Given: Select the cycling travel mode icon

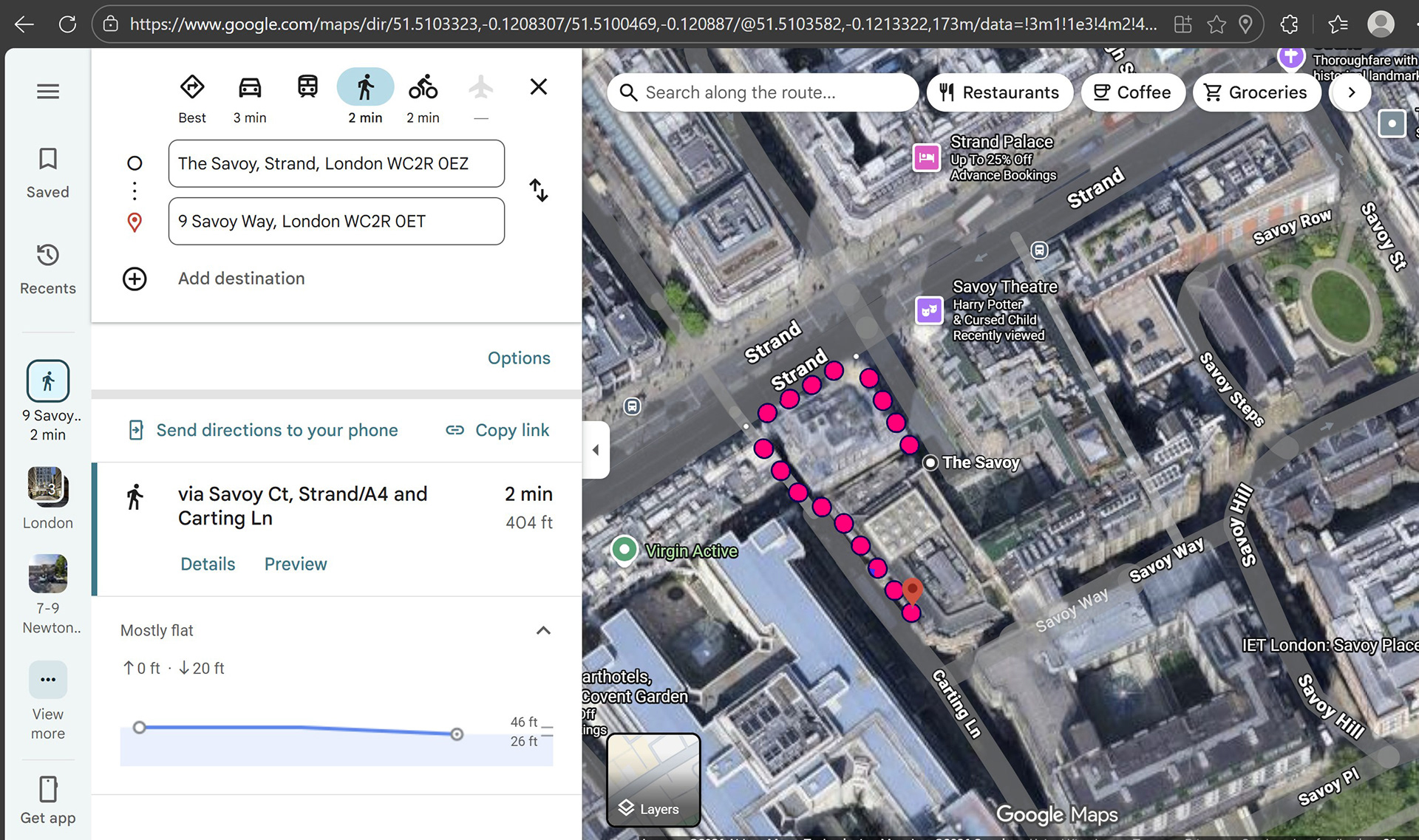Looking at the screenshot, I should click(x=423, y=88).
